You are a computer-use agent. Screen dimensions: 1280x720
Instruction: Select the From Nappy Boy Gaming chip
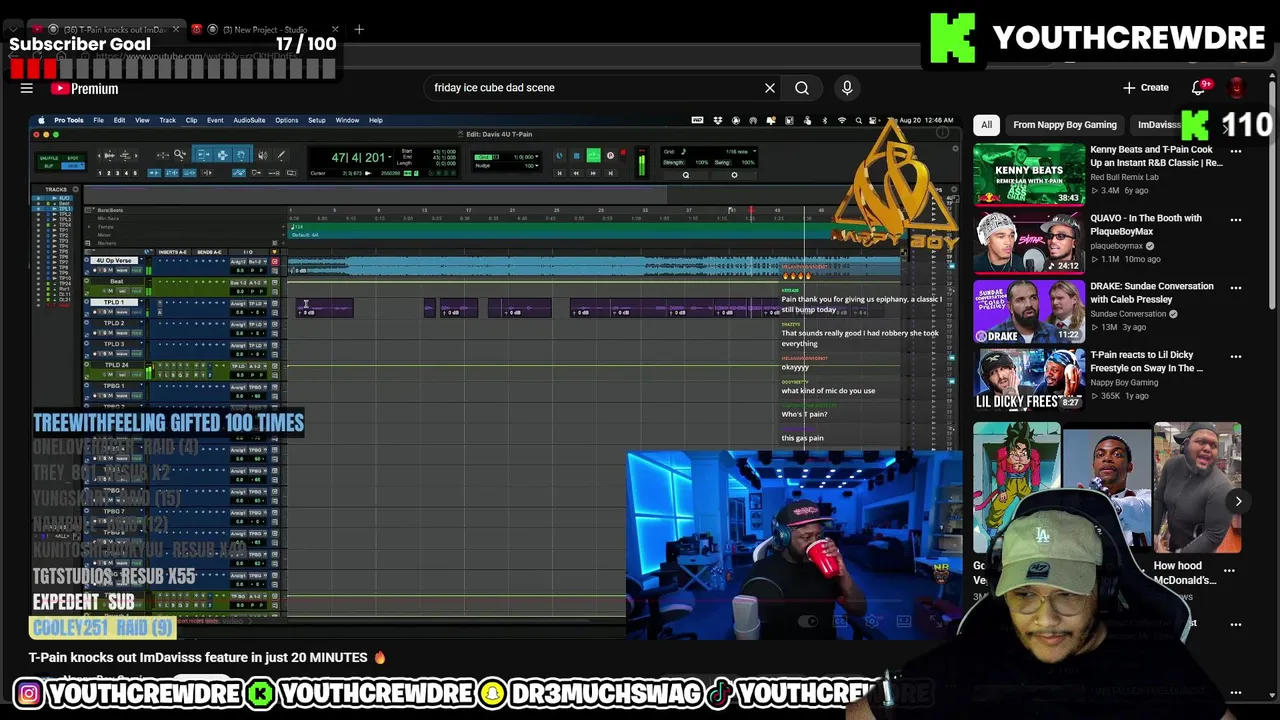coord(1064,125)
